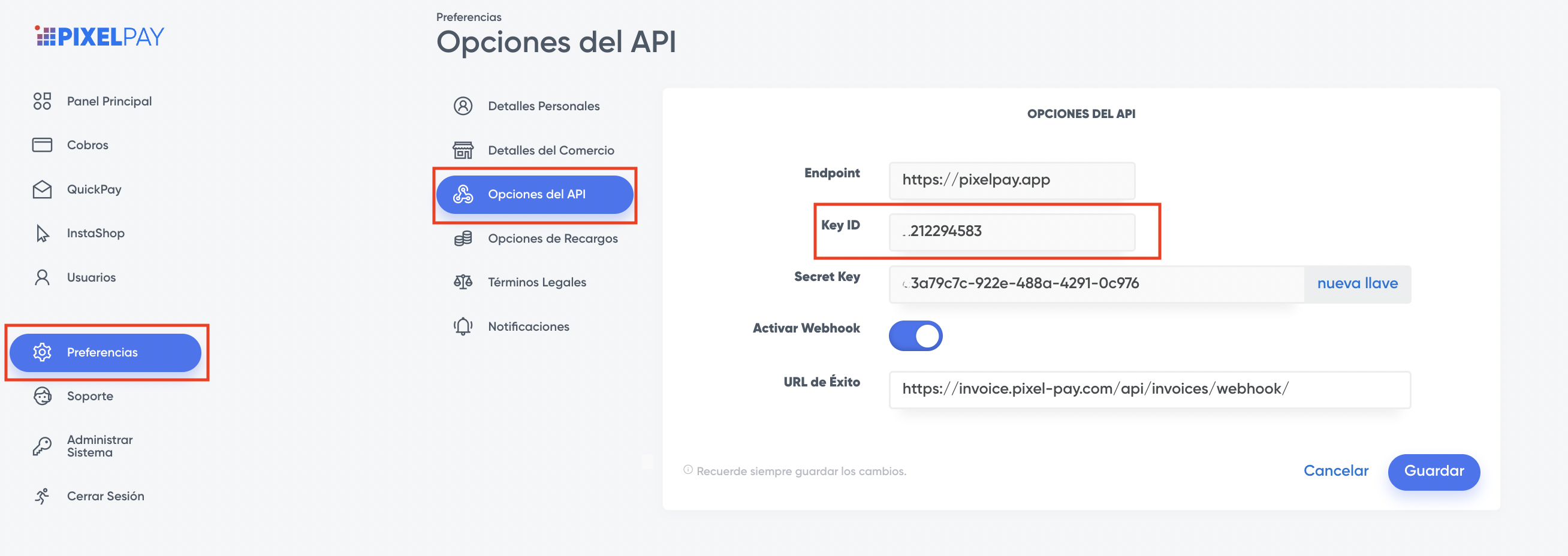Open Usuarios with the person icon
This screenshot has width=1568, height=556.
tap(41, 277)
